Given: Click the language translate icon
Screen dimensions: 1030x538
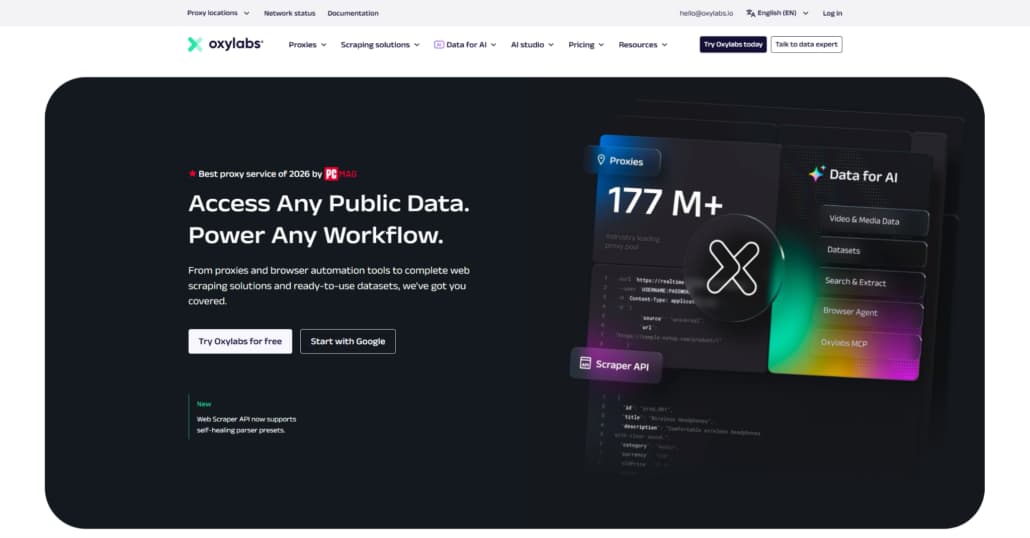Looking at the screenshot, I should [750, 13].
